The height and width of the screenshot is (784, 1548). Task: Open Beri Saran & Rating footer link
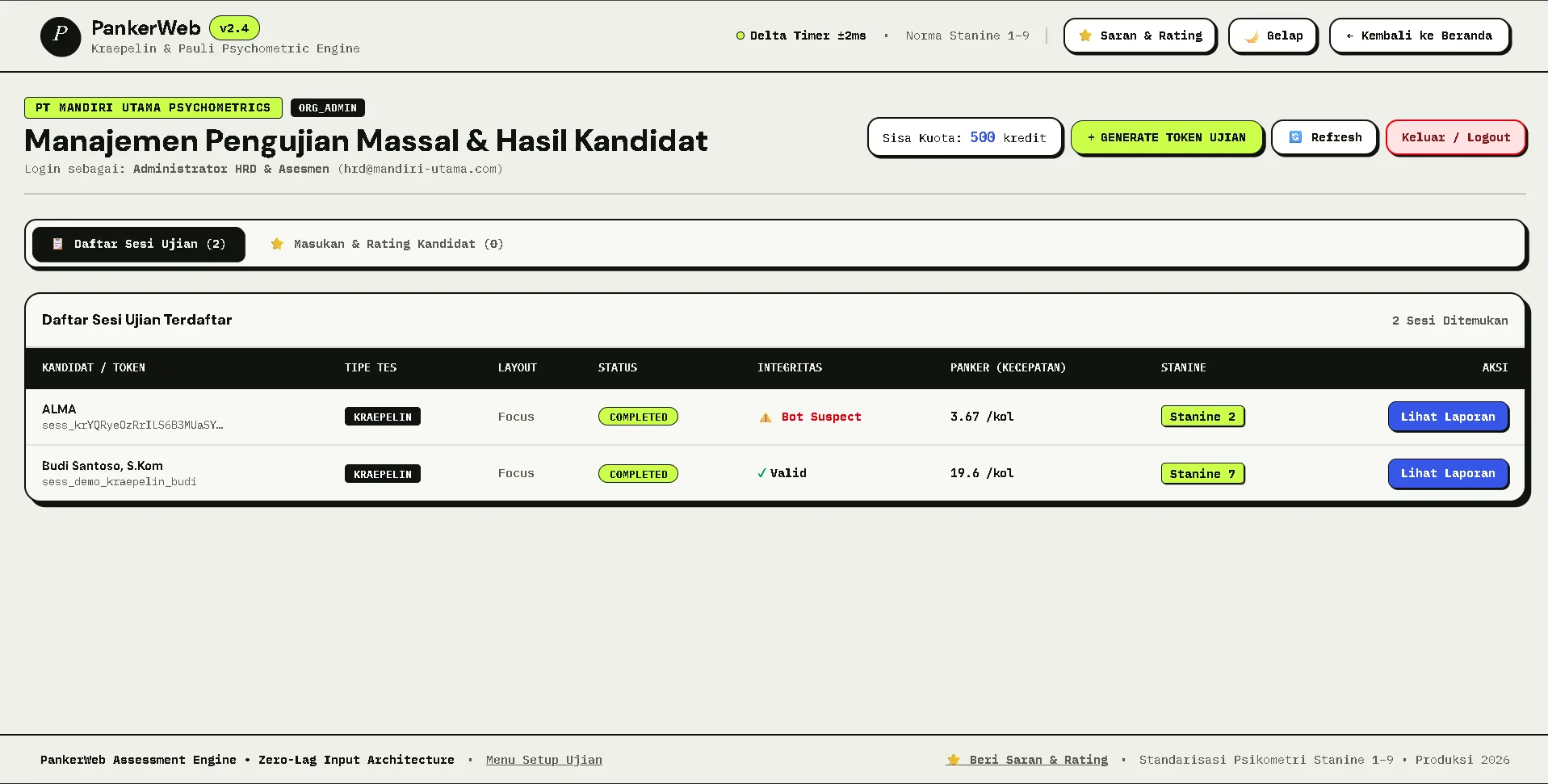click(1027, 760)
